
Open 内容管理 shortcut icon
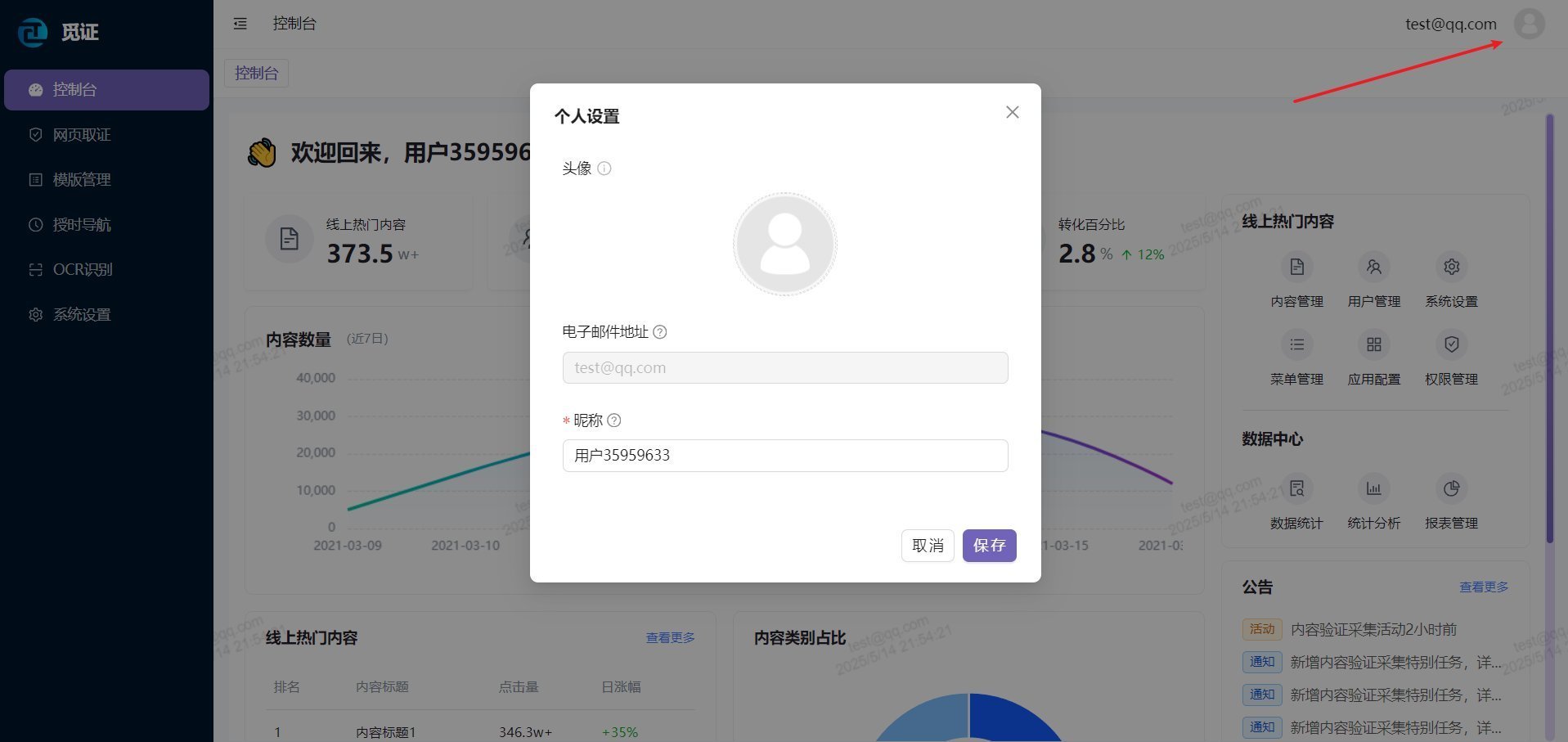(x=1296, y=268)
